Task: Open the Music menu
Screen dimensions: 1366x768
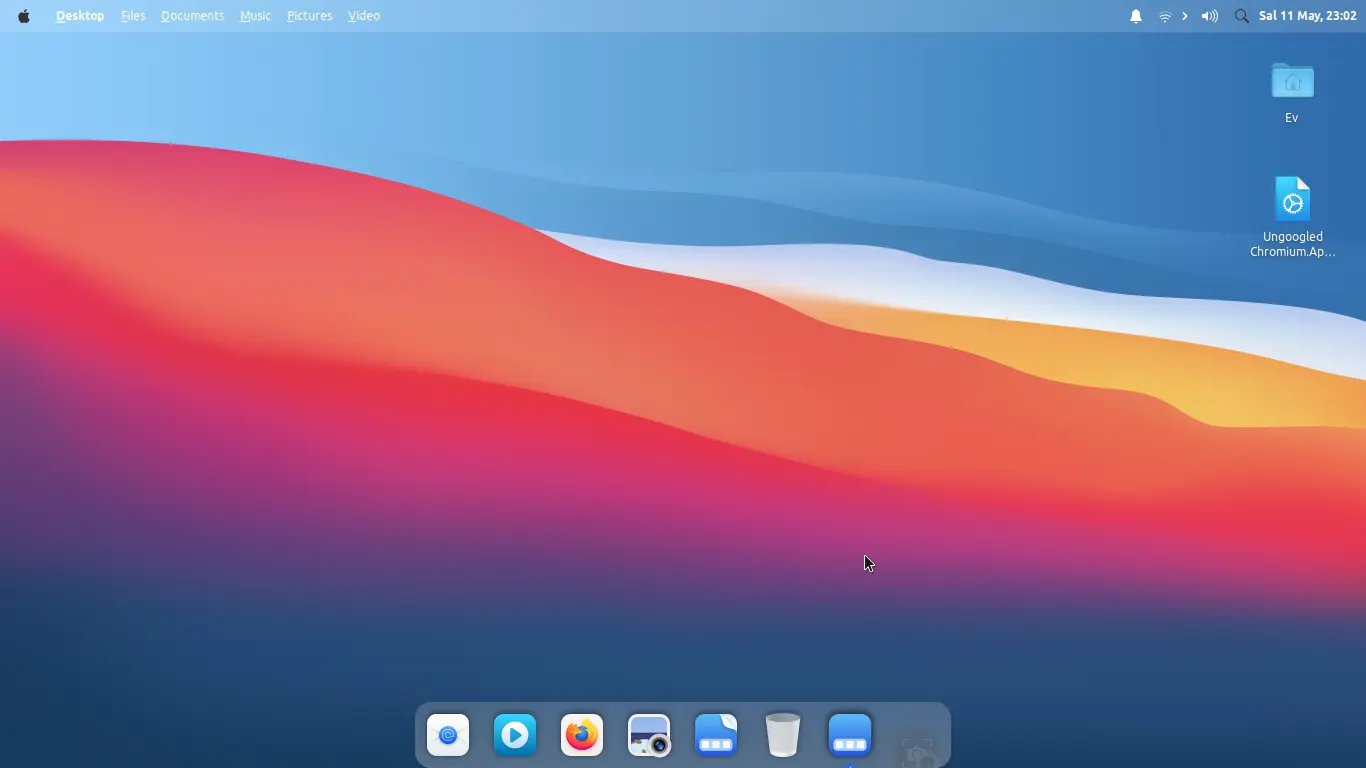Action: click(x=255, y=16)
